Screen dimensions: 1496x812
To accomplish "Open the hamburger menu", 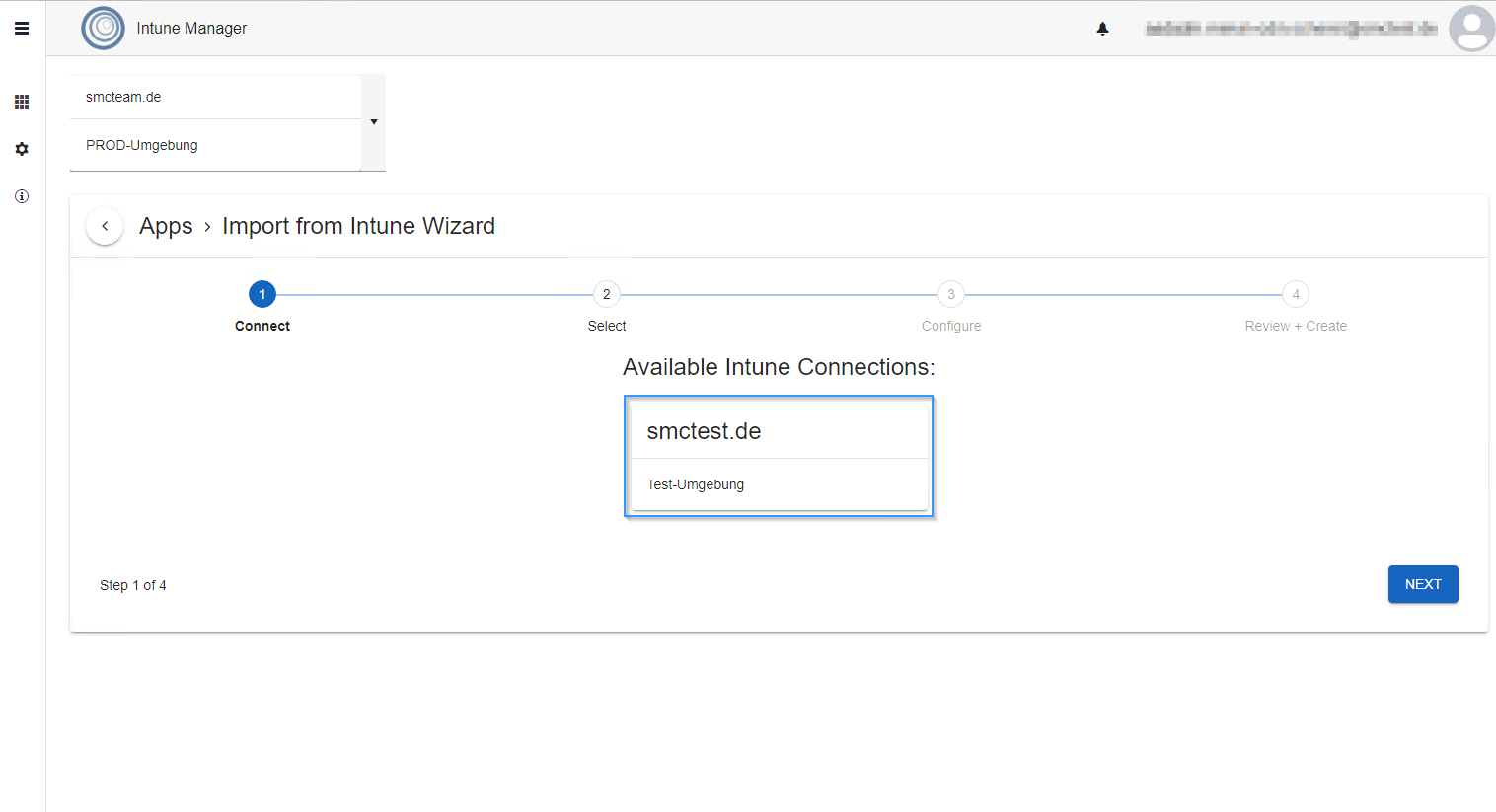I will [22, 29].
